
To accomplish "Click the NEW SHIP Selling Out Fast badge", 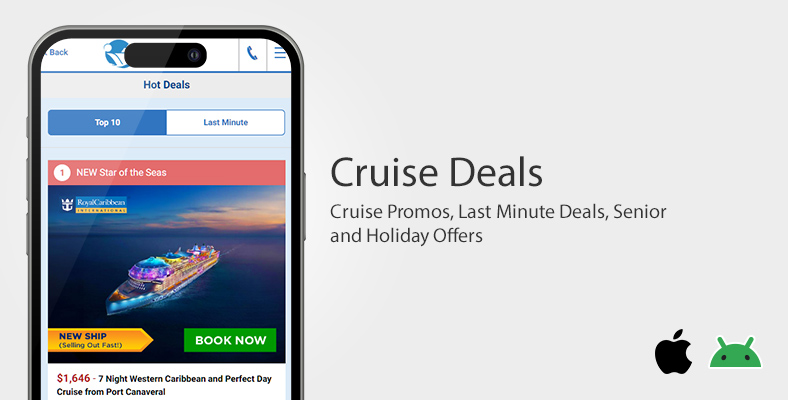I will 100,340.
